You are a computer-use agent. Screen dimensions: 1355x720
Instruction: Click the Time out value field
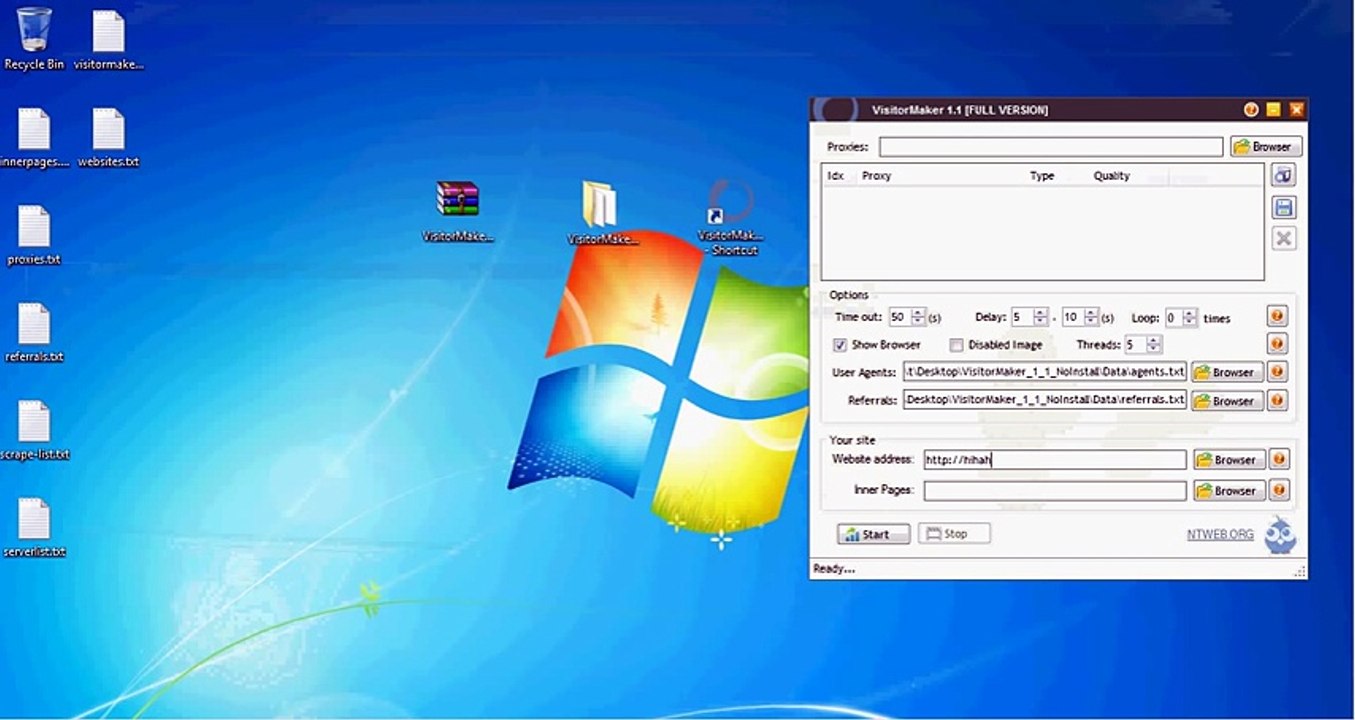[x=900, y=317]
